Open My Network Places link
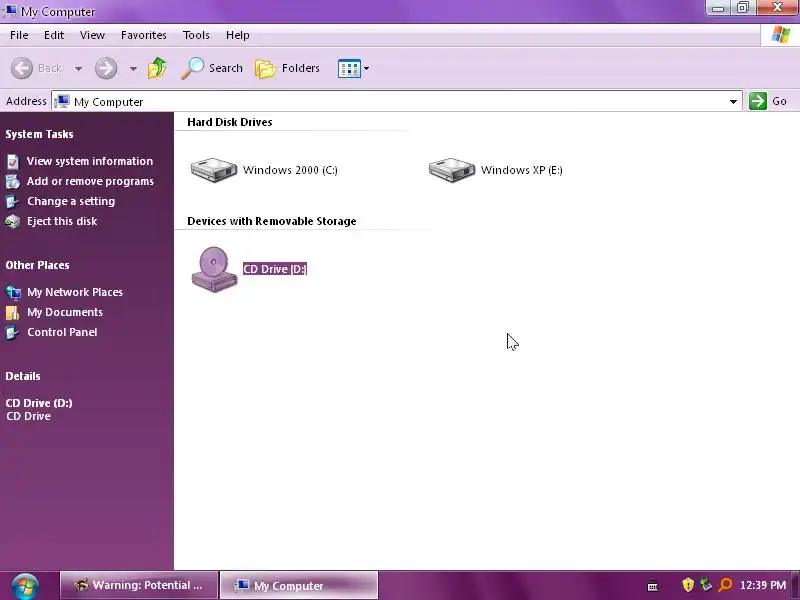 coord(75,292)
